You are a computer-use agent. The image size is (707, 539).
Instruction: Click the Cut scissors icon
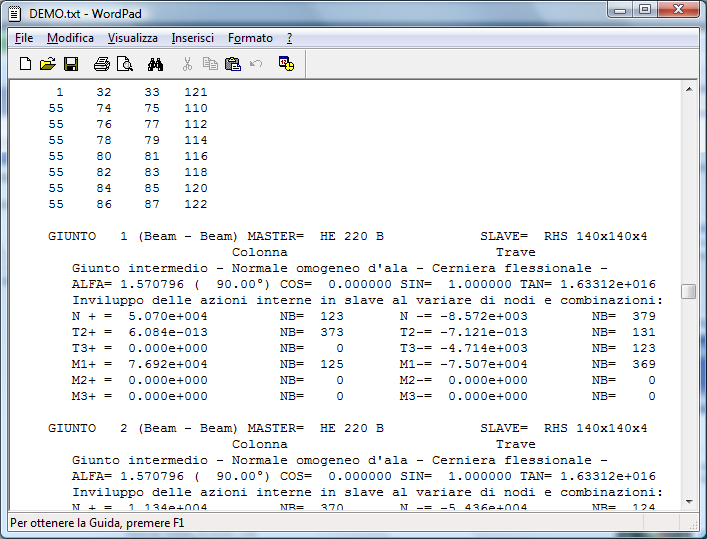[x=187, y=64]
